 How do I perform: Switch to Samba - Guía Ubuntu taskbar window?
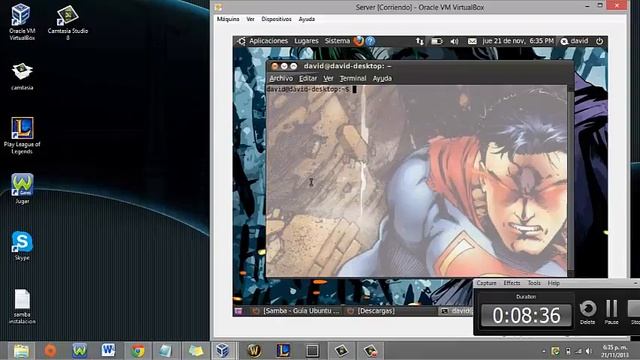coord(296,311)
